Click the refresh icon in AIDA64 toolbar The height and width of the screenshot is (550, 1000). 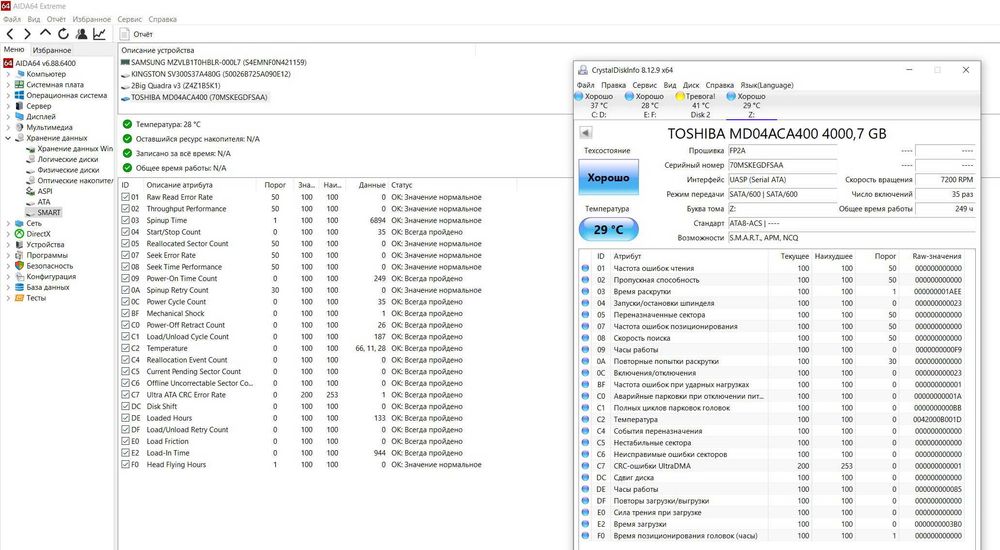coord(63,34)
